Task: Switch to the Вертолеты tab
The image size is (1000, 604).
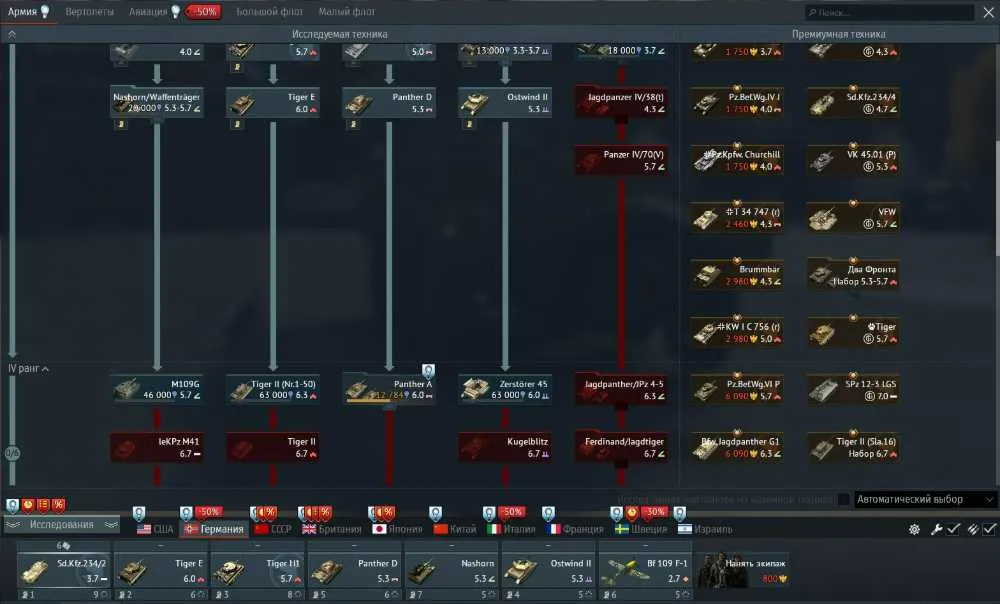Action: [x=90, y=11]
